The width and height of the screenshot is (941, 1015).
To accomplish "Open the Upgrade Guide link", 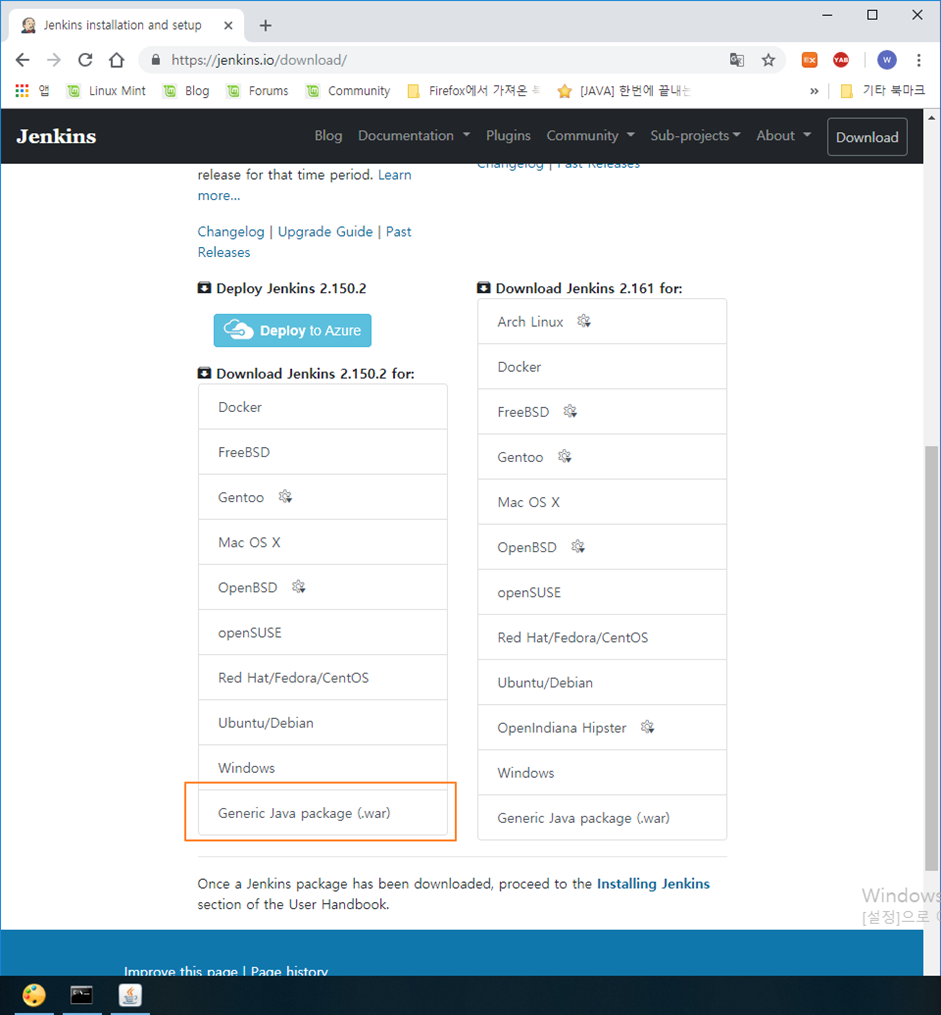I will tap(325, 232).
